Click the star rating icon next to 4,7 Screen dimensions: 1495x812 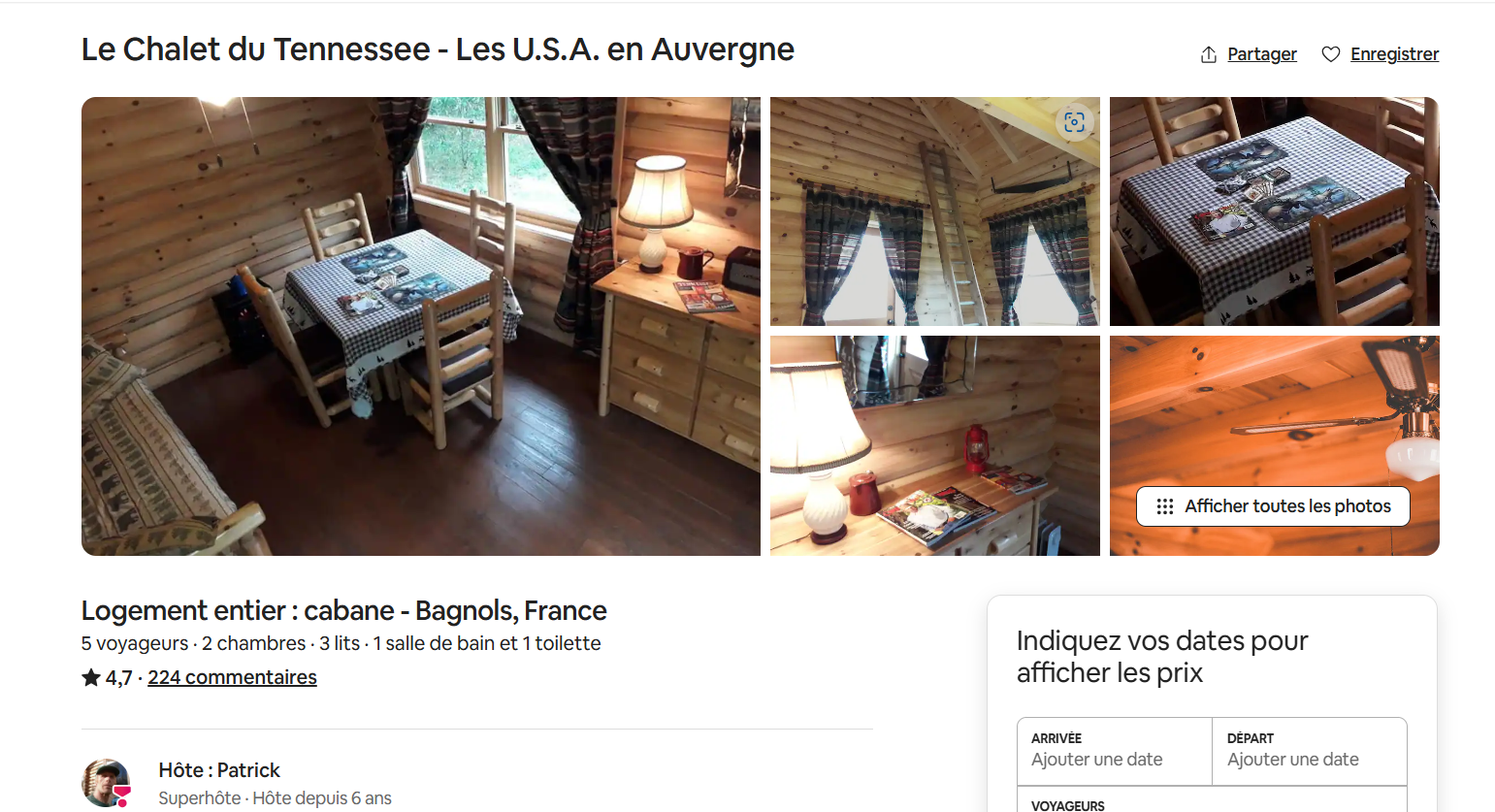click(91, 677)
